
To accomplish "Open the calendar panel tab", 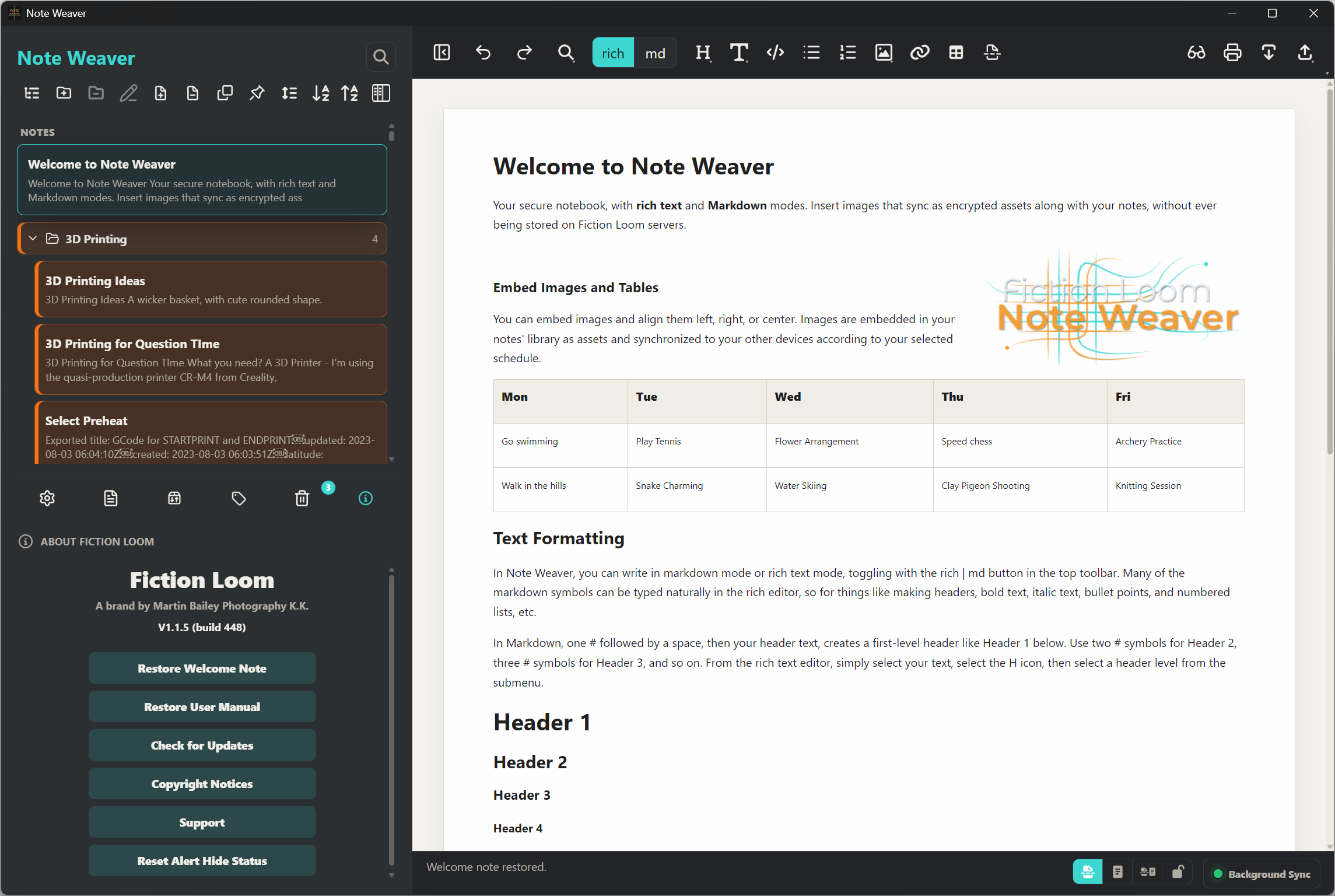I will pyautogui.click(x=174, y=498).
